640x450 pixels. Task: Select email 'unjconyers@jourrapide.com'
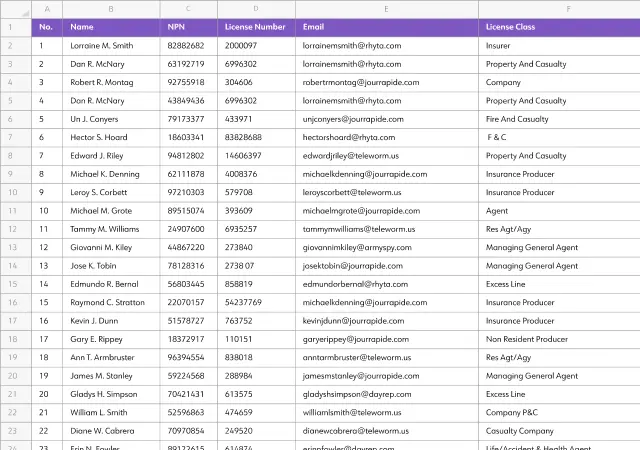coord(387,119)
